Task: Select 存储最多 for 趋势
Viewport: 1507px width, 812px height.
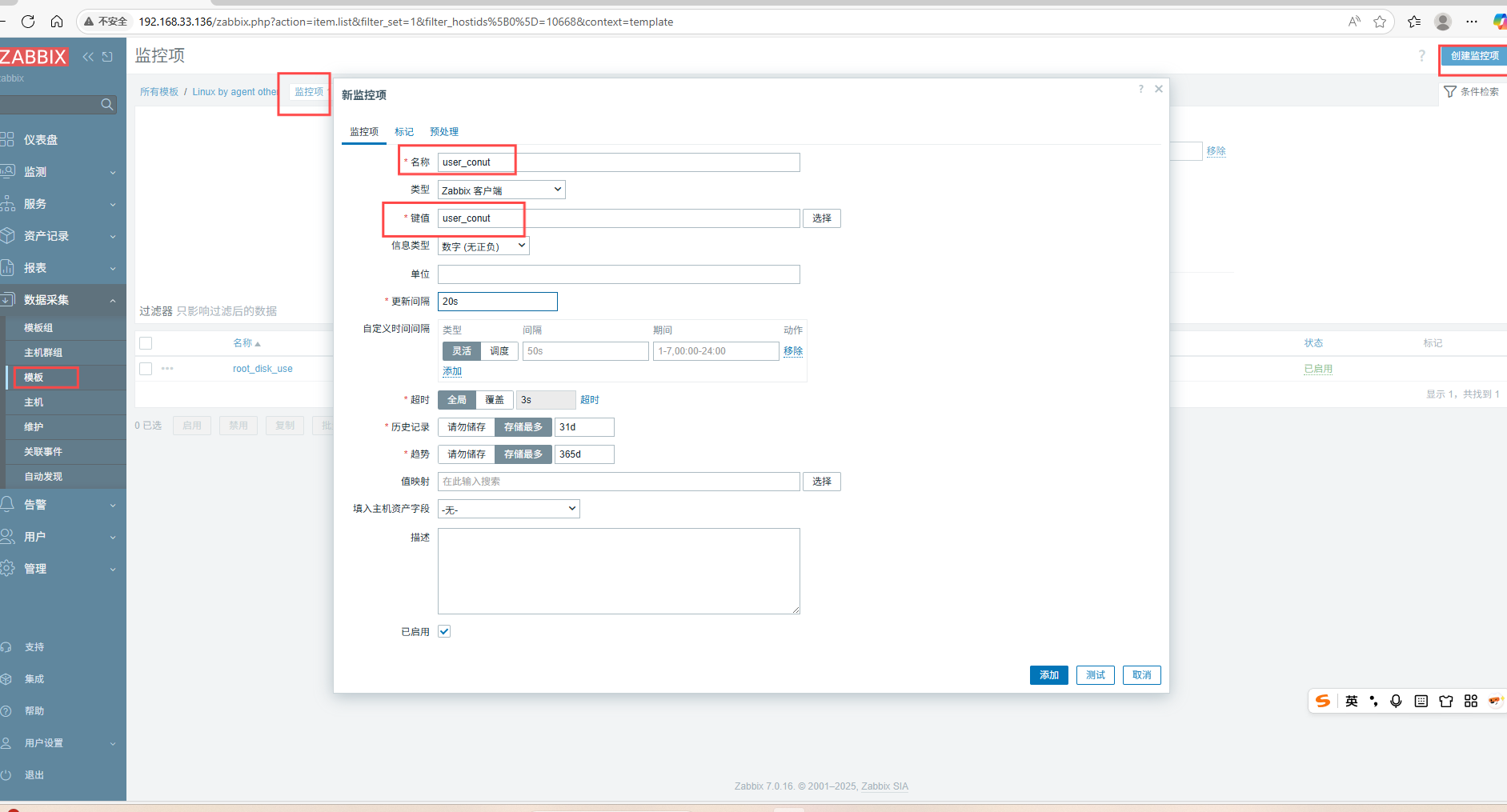Action: 523,454
